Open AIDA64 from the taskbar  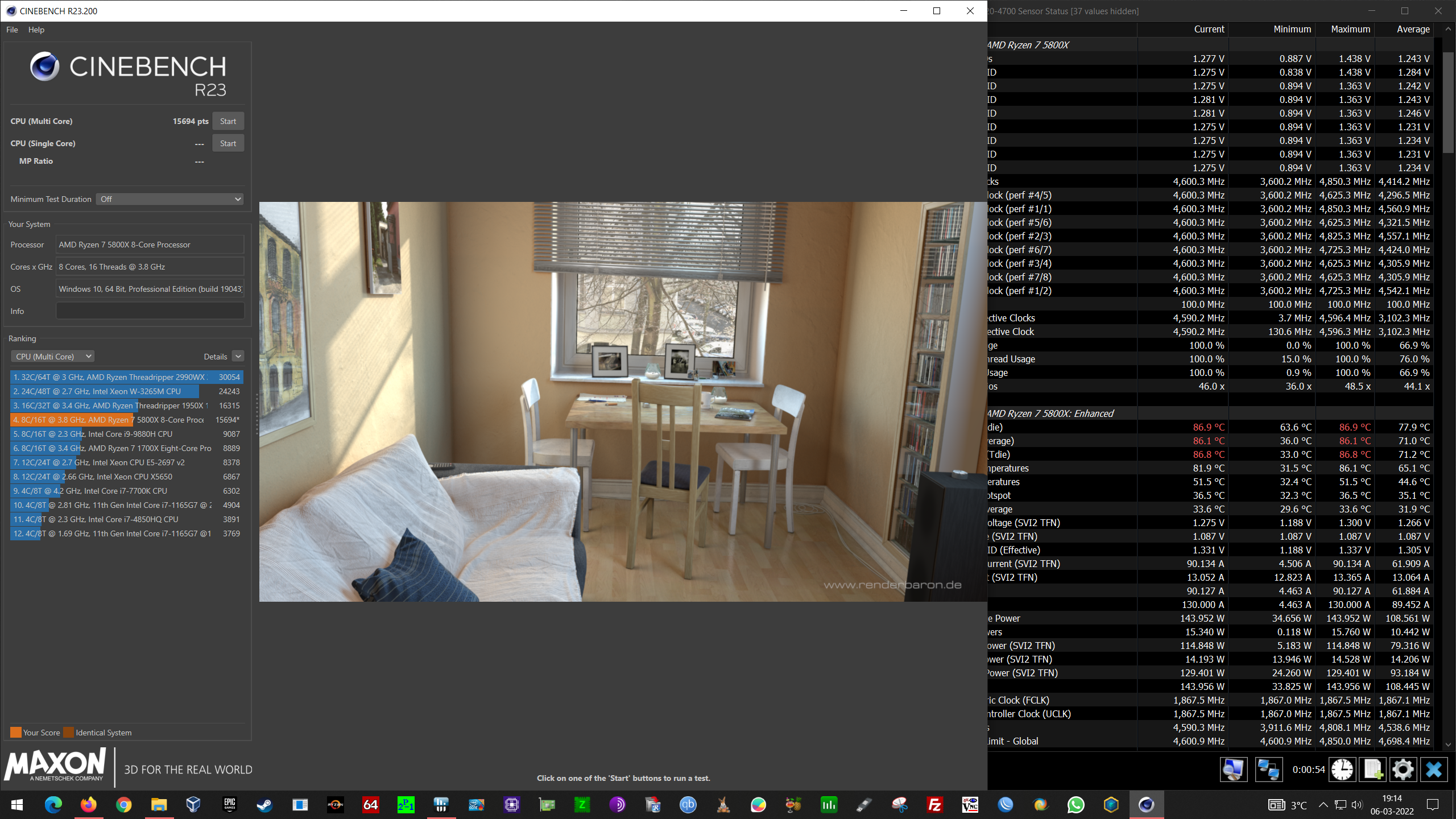(x=371, y=805)
